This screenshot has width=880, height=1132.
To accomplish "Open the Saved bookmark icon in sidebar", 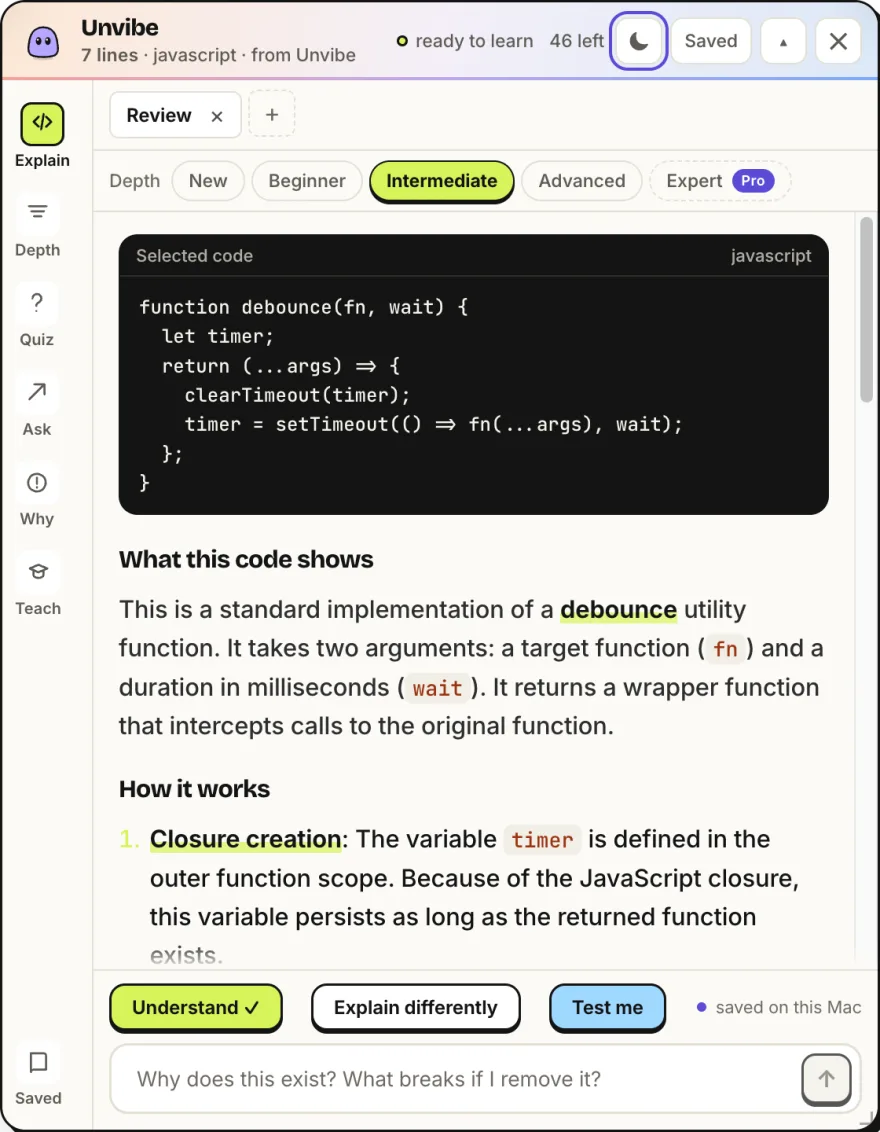I will click(x=38, y=1062).
